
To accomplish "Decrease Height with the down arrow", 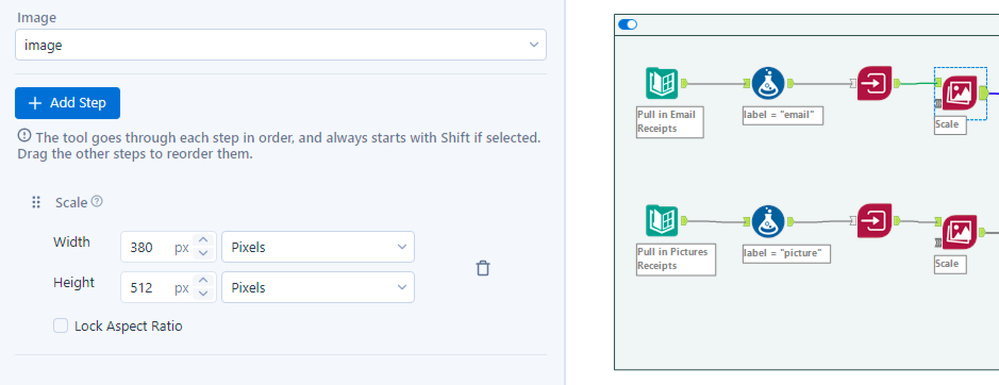I will [203, 294].
